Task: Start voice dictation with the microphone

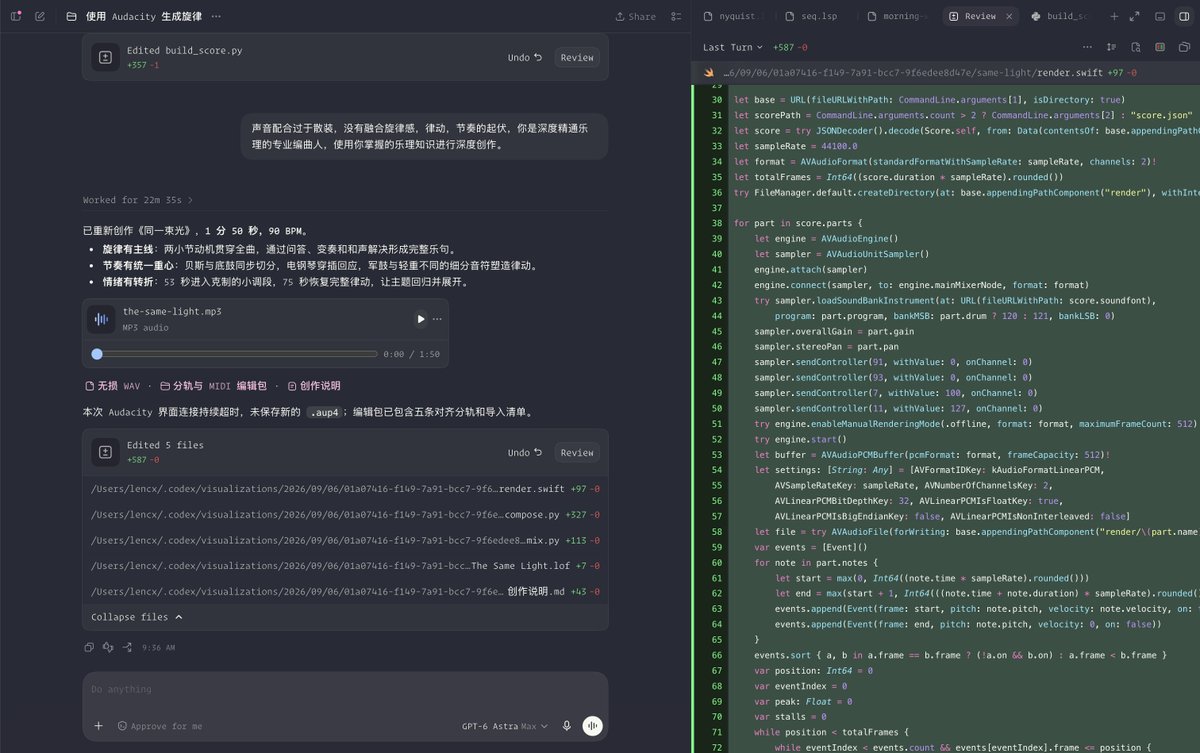Action: [x=567, y=726]
